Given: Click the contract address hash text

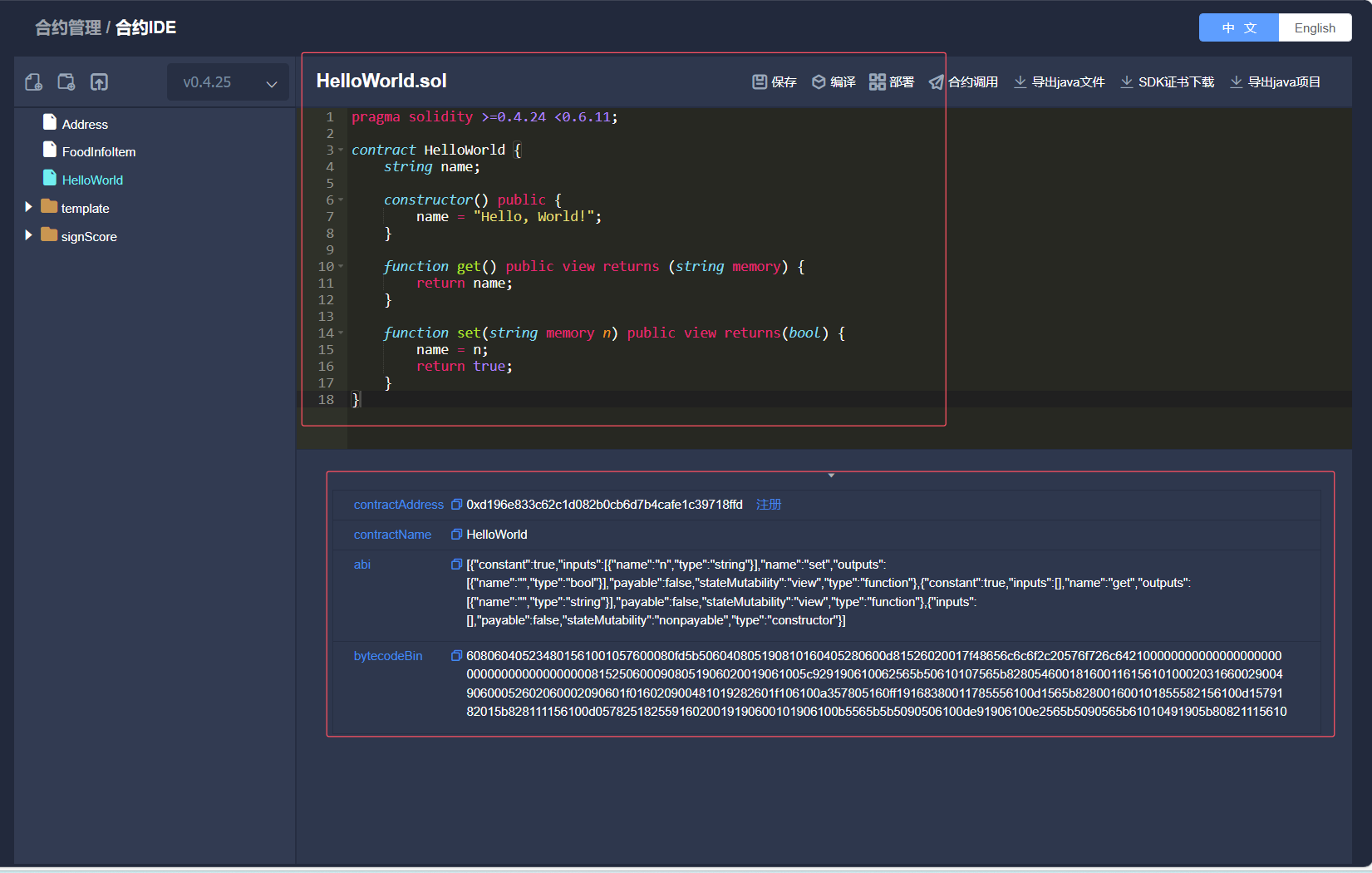Looking at the screenshot, I should tap(604, 505).
